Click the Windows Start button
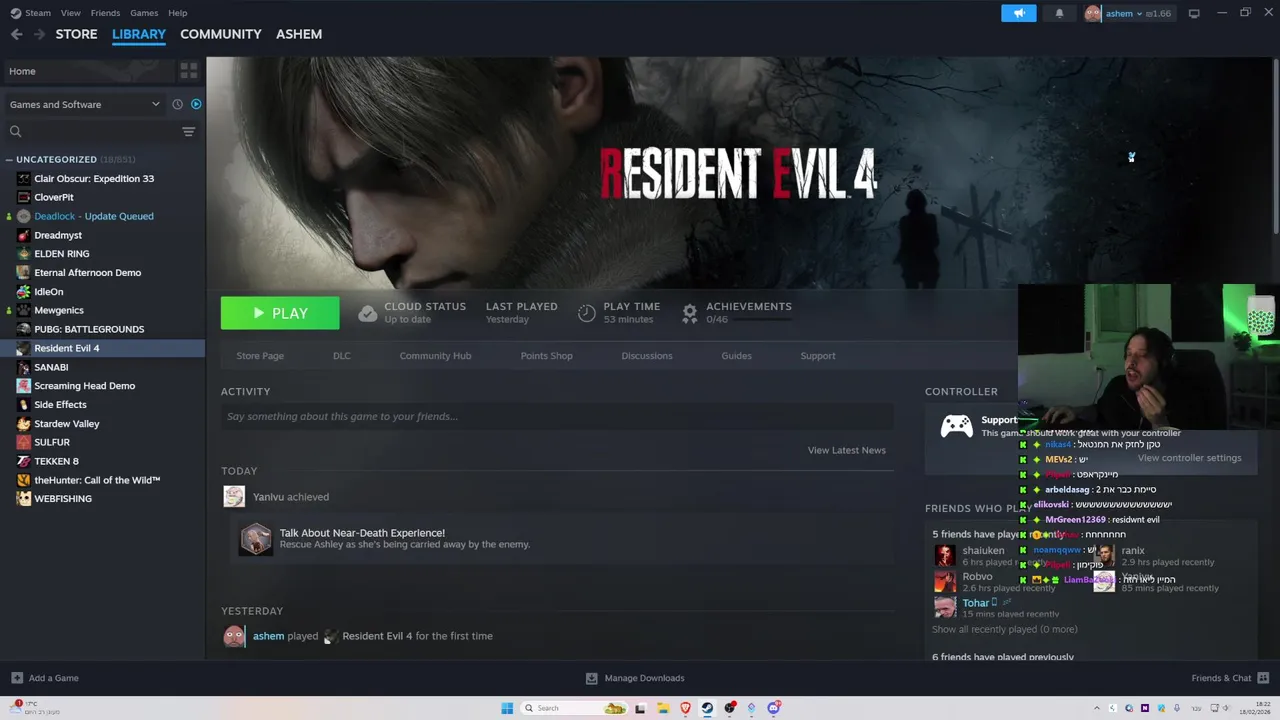This screenshot has height=720, width=1280. coord(507,708)
